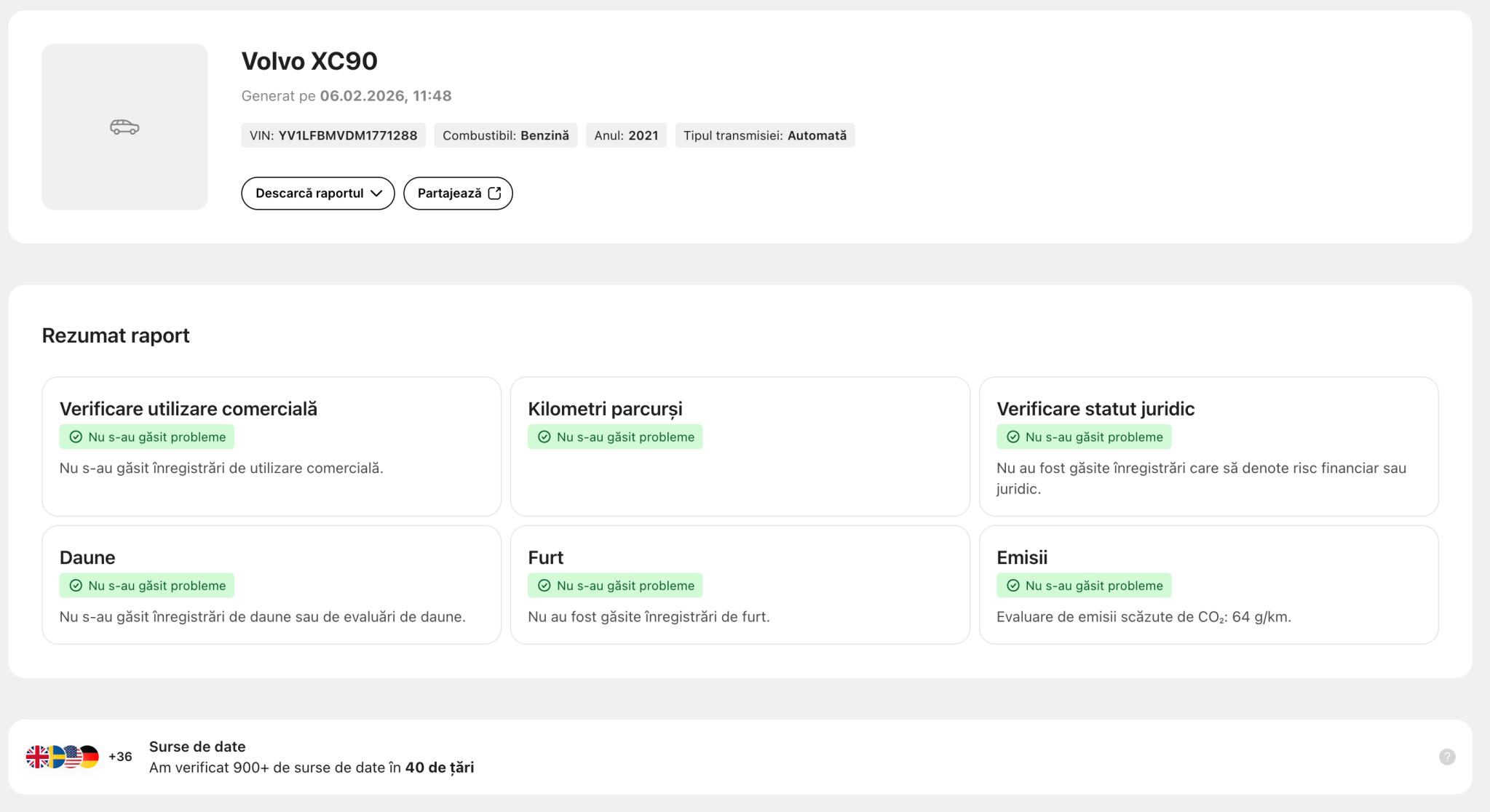Click check icon under Verificare utilizare comercială
This screenshot has height=812, width=1490.
[76, 437]
